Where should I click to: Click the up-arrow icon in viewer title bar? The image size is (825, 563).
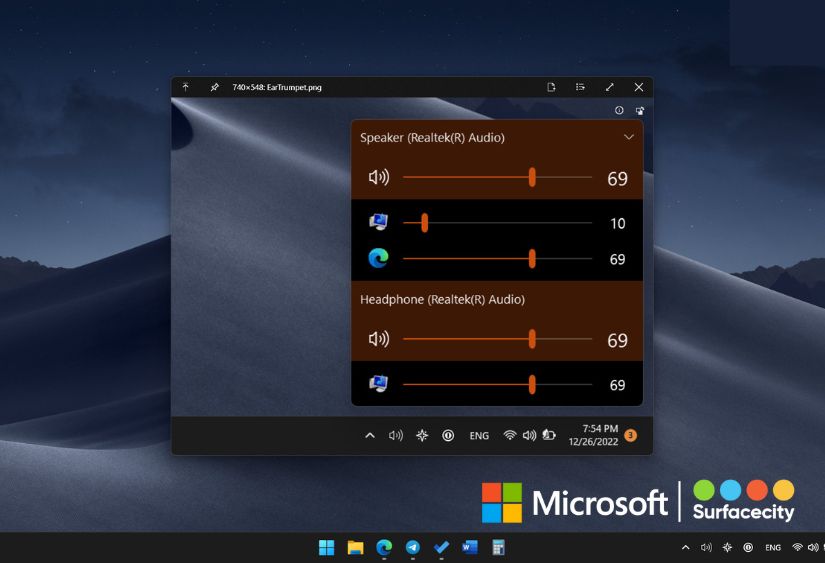(186, 88)
